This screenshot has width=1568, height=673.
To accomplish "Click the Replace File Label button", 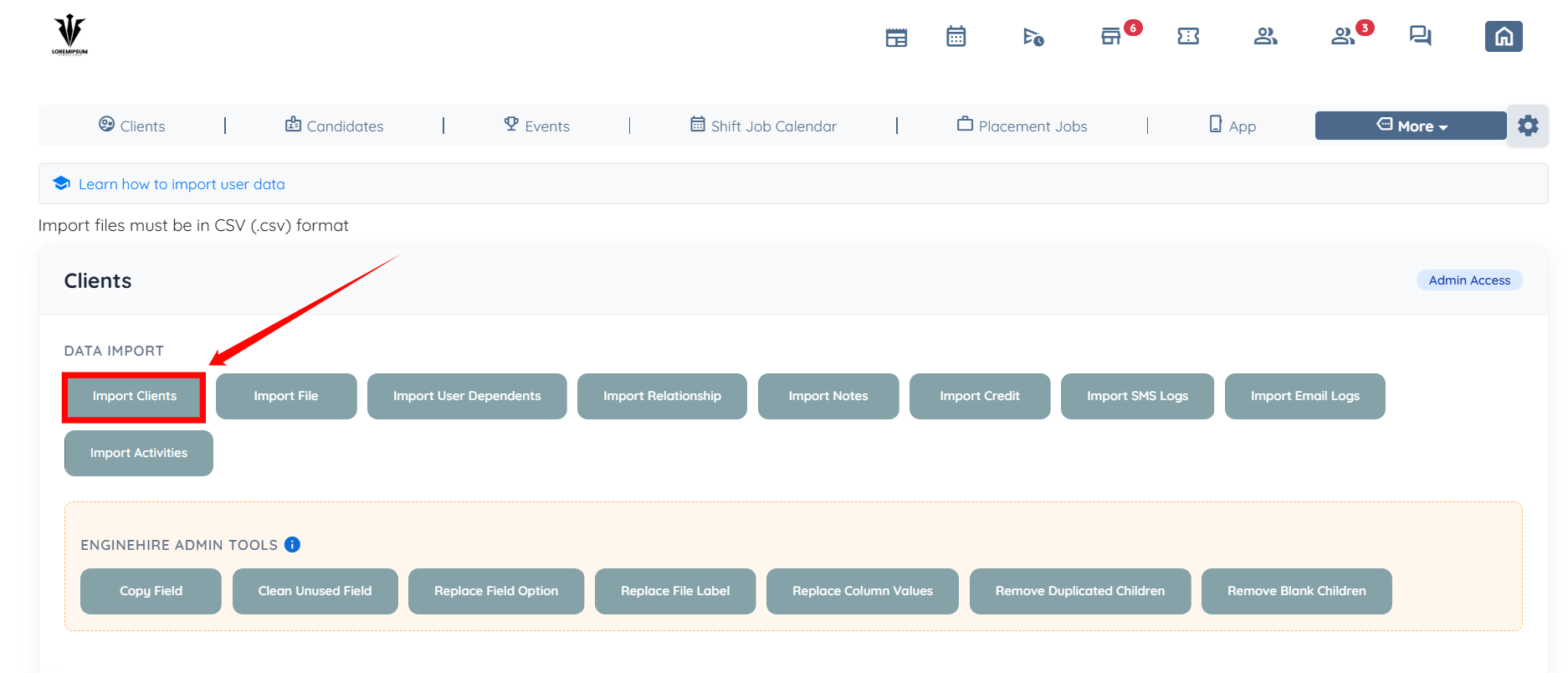I will tap(675, 591).
